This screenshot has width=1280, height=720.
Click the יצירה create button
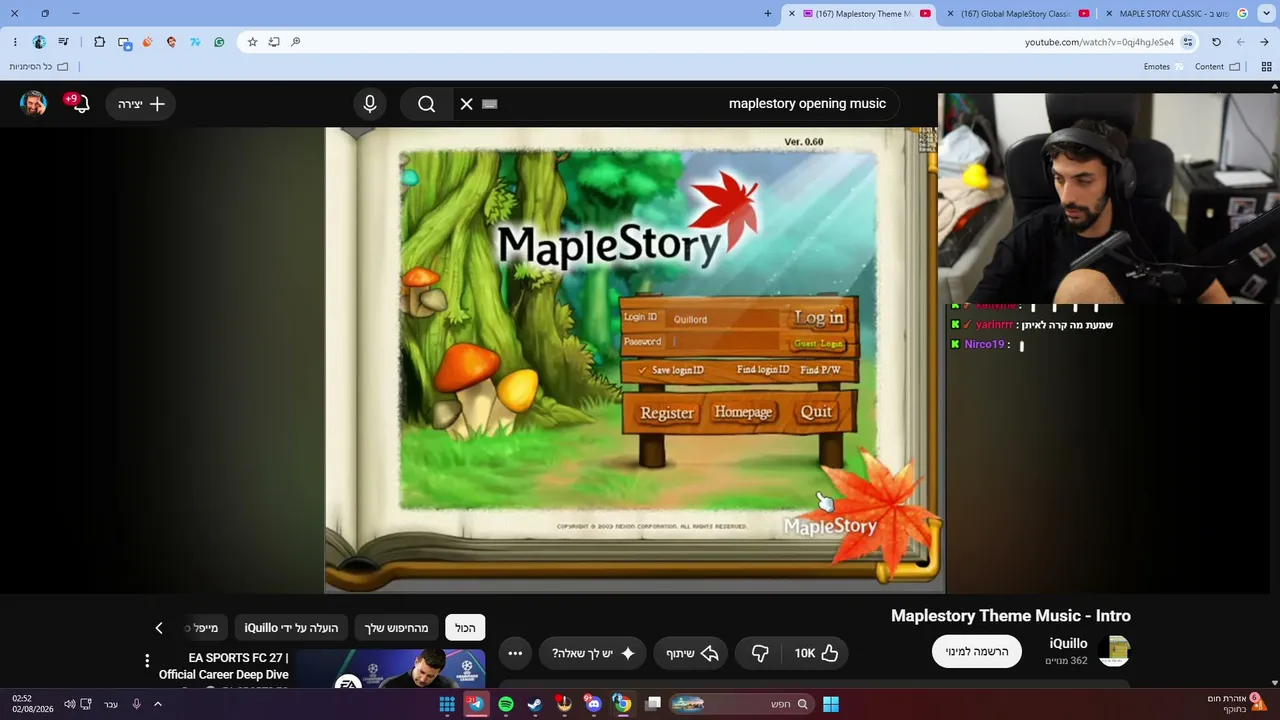pos(141,104)
